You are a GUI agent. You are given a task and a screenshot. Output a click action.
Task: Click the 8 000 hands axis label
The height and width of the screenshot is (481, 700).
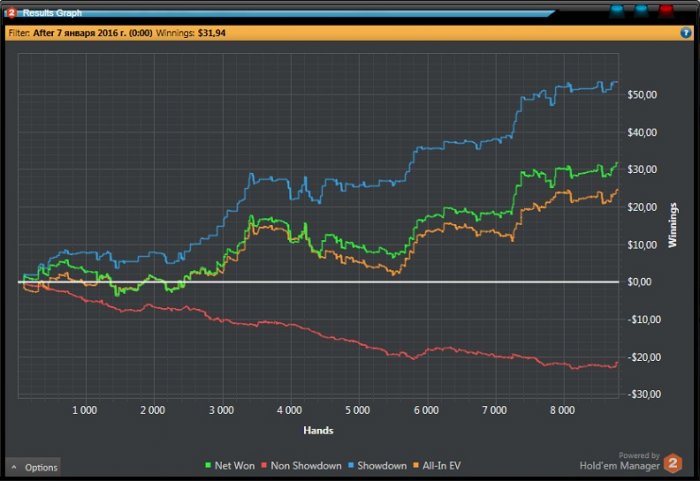pos(562,410)
